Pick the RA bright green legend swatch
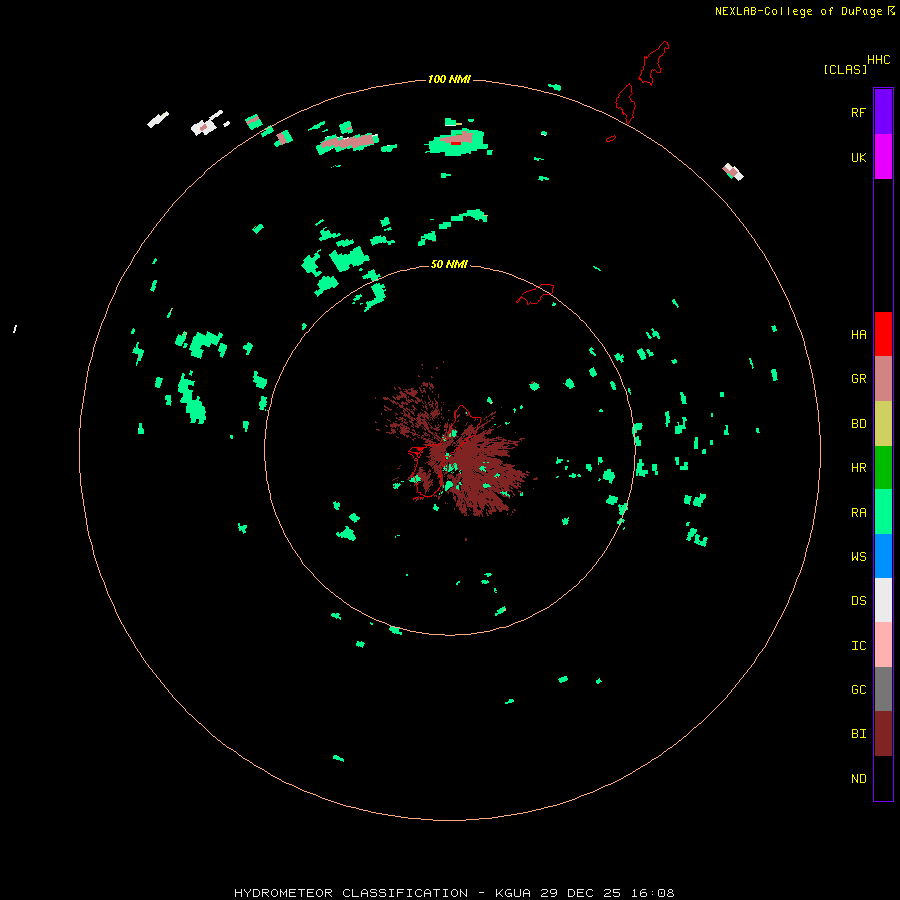Screen dimensions: 900x900 pos(883,512)
